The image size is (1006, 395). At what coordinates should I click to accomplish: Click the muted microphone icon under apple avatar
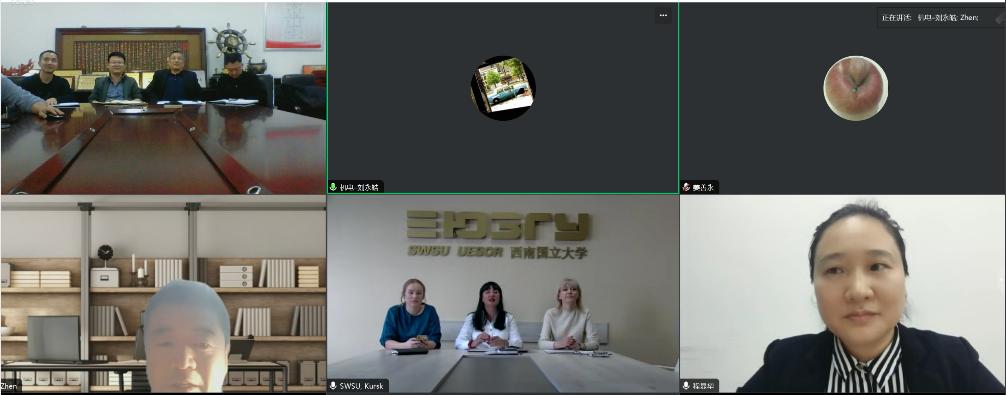tap(686, 187)
